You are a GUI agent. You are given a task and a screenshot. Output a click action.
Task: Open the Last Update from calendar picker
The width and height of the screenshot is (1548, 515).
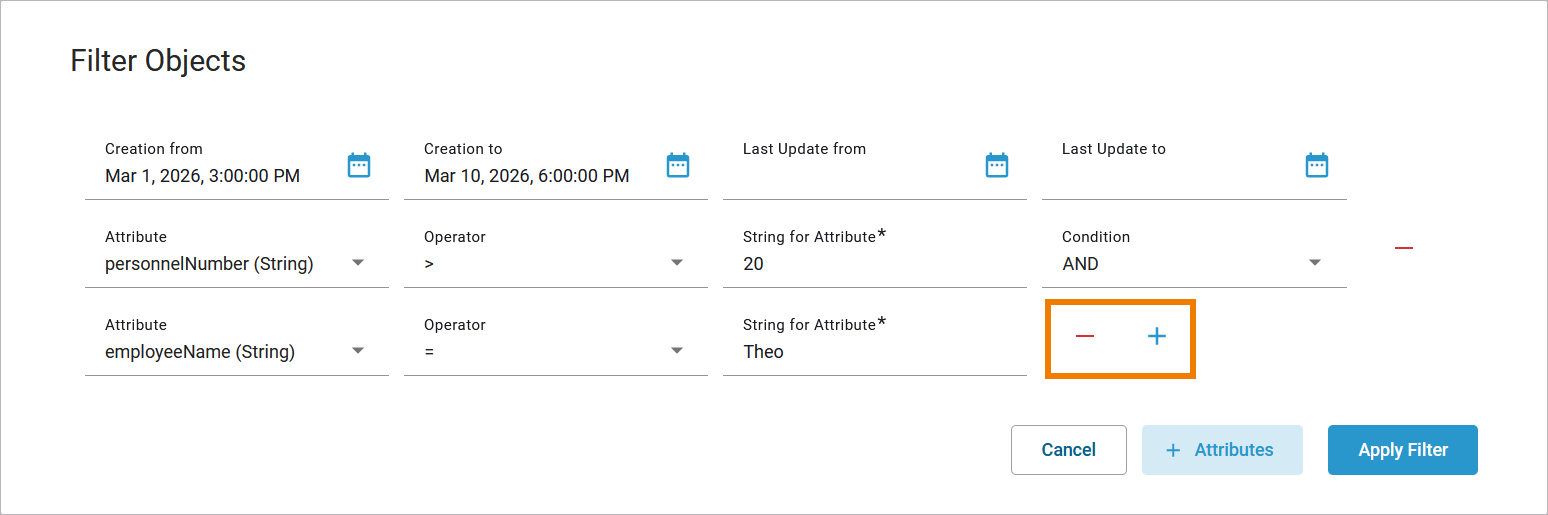997,165
